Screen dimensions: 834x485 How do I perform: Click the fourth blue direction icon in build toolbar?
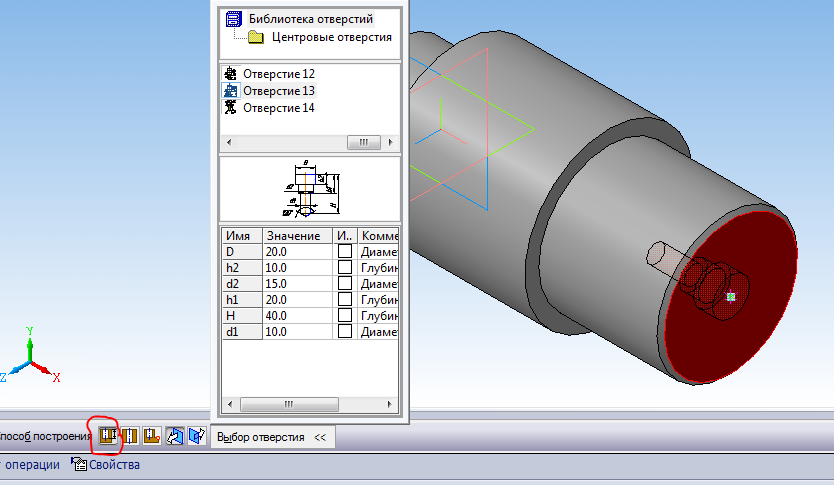[x=174, y=436]
